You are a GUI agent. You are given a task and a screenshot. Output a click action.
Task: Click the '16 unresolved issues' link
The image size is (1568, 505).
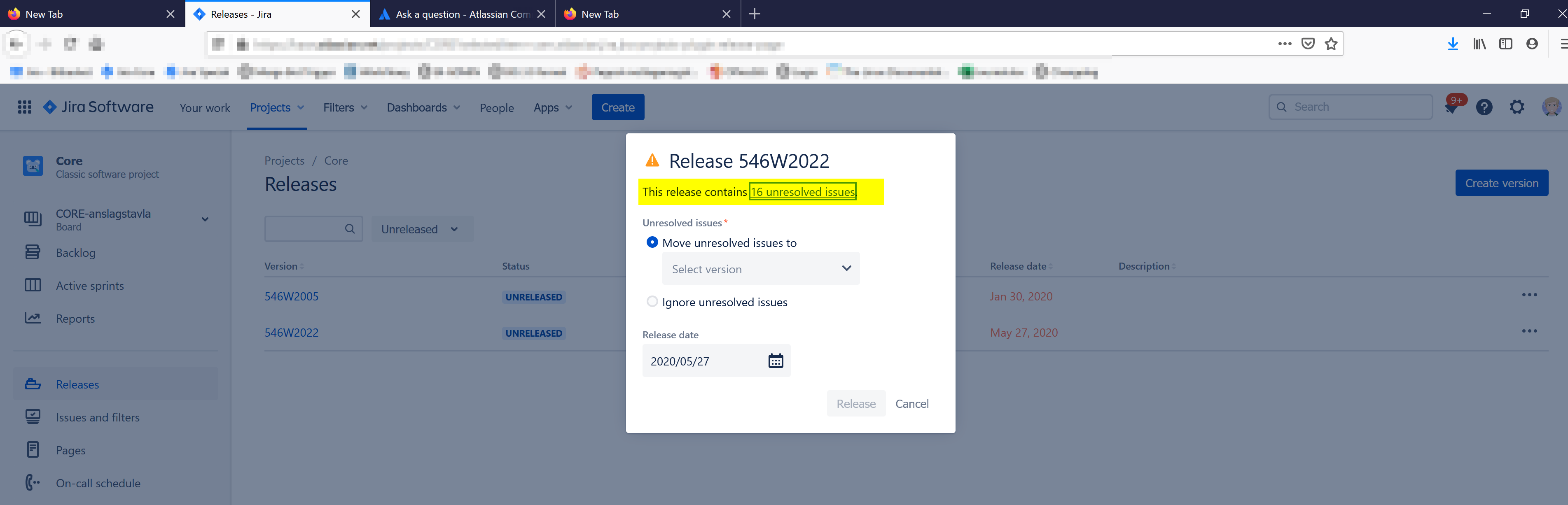click(802, 192)
